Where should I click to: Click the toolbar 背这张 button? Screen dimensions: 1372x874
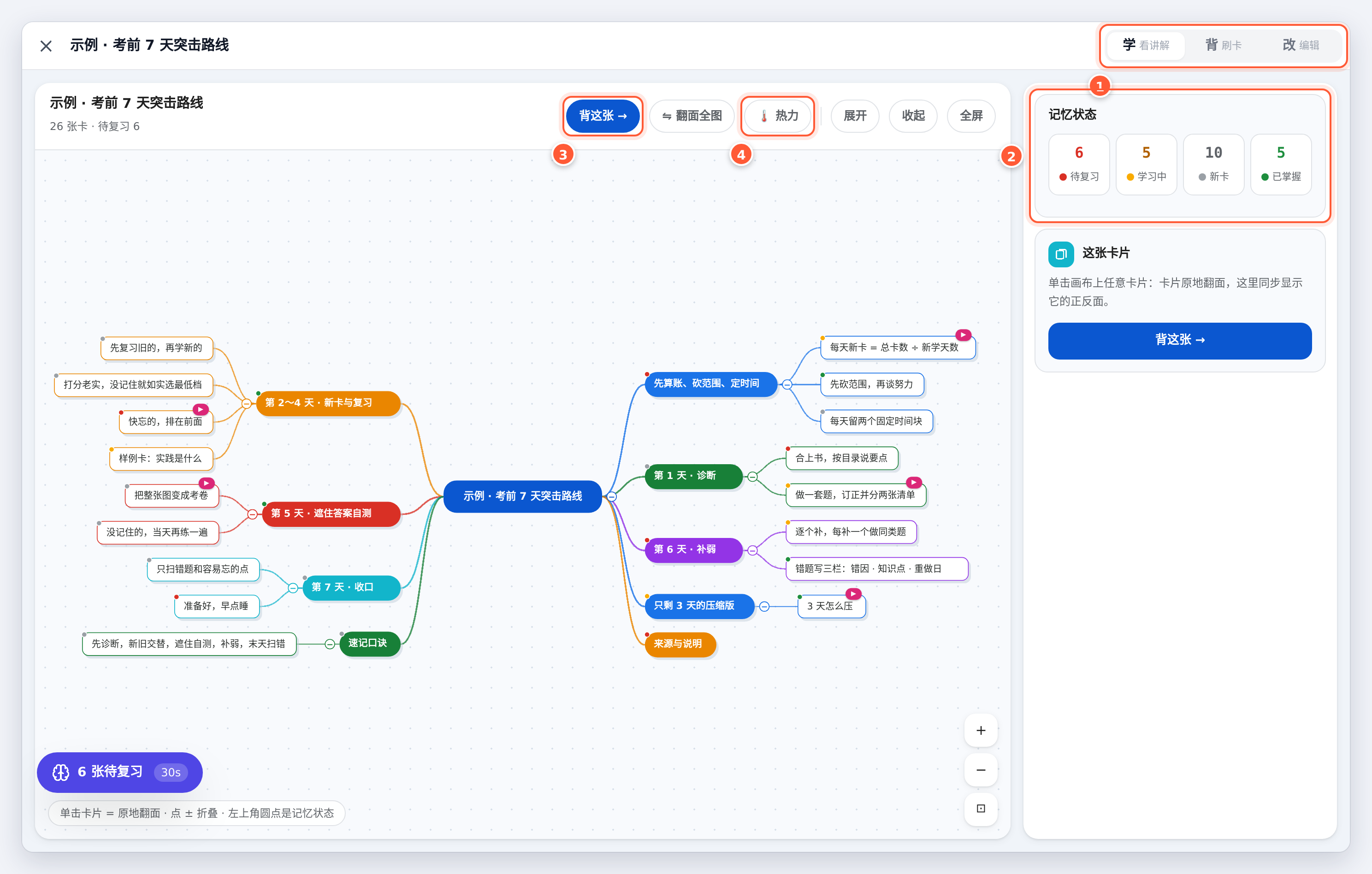[x=603, y=116]
